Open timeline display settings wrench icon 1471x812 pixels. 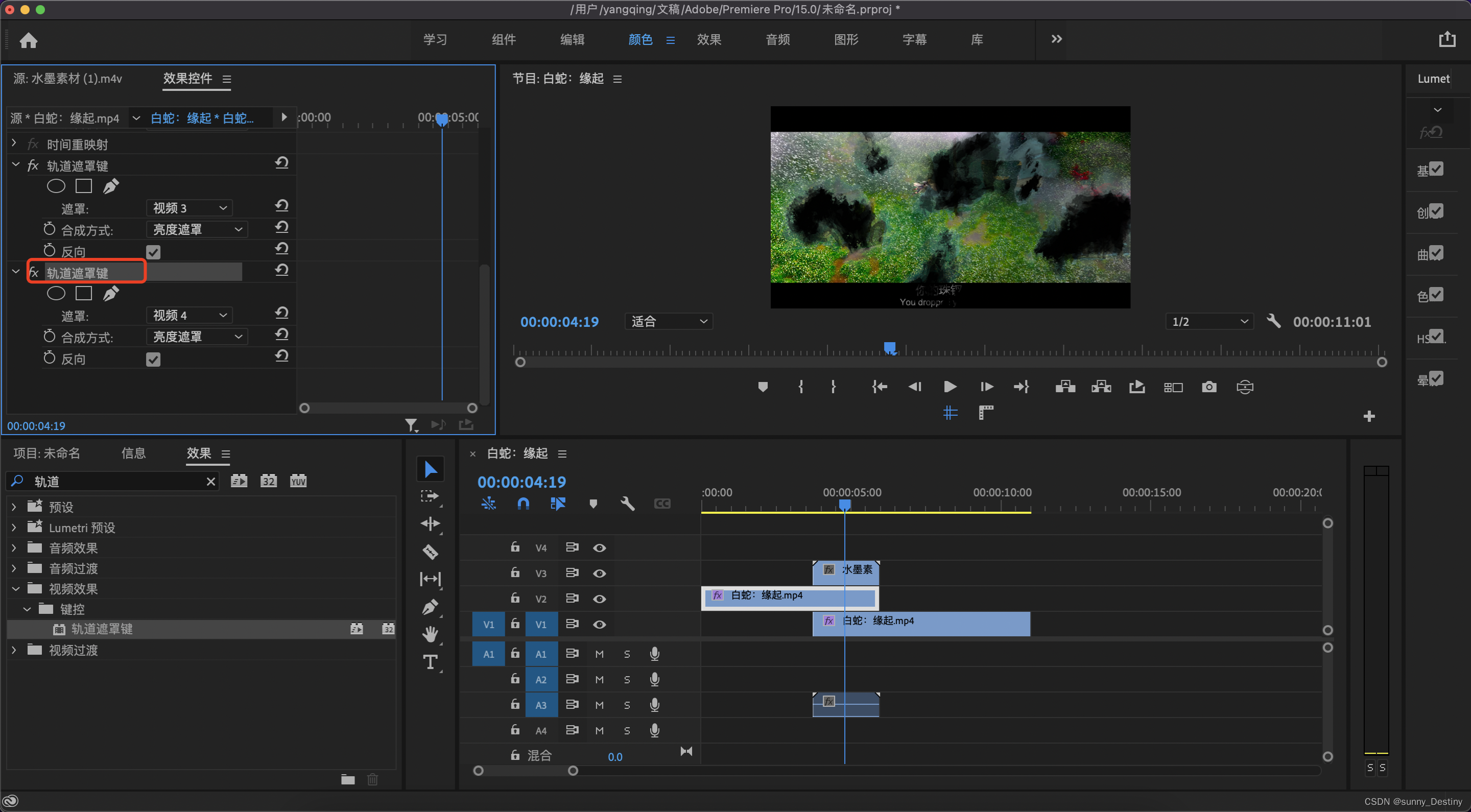pyautogui.click(x=627, y=504)
